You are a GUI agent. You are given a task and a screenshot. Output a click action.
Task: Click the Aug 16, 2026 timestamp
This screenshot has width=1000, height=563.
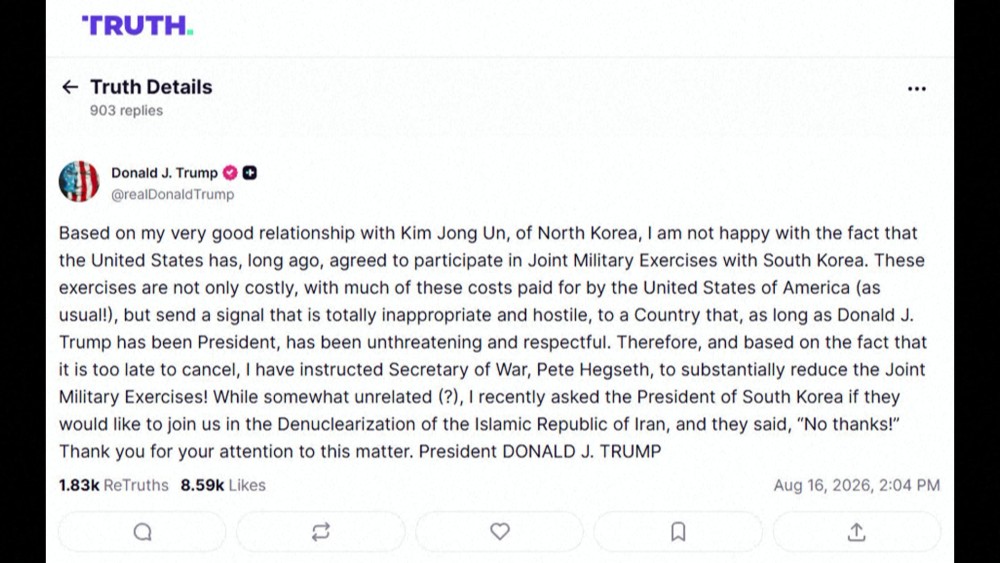coord(857,485)
